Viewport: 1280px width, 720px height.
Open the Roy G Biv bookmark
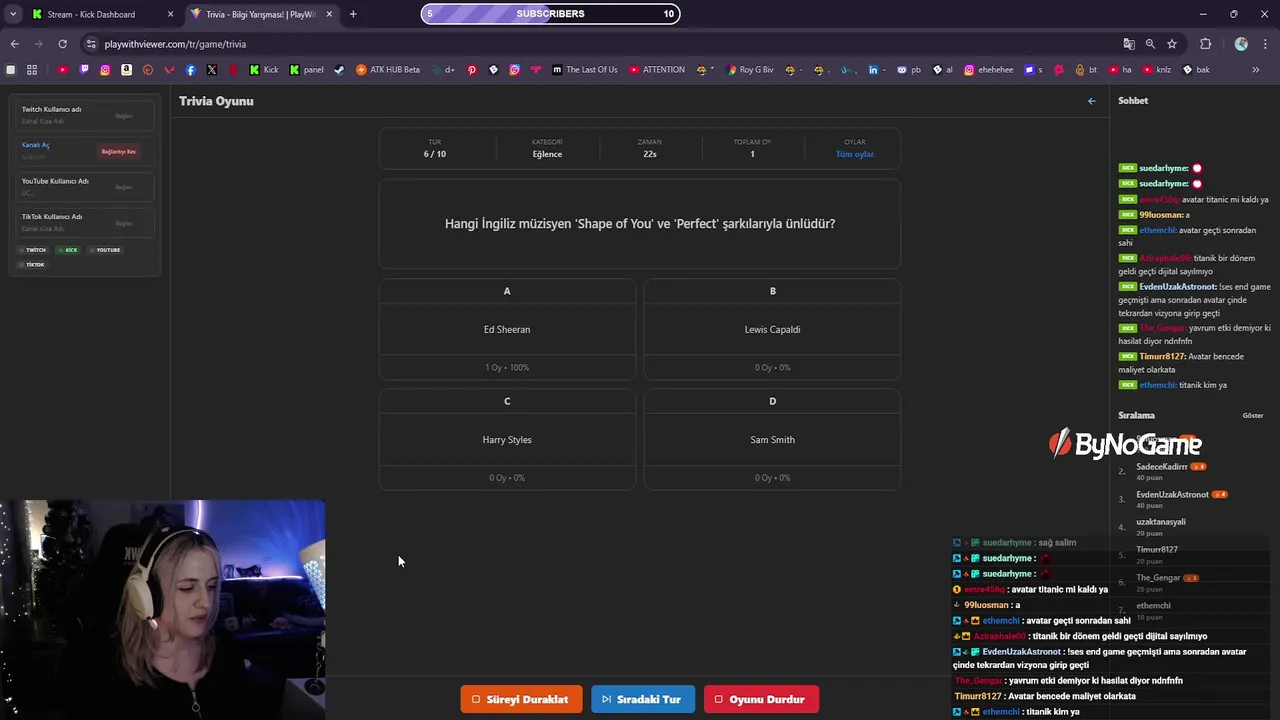coord(750,70)
